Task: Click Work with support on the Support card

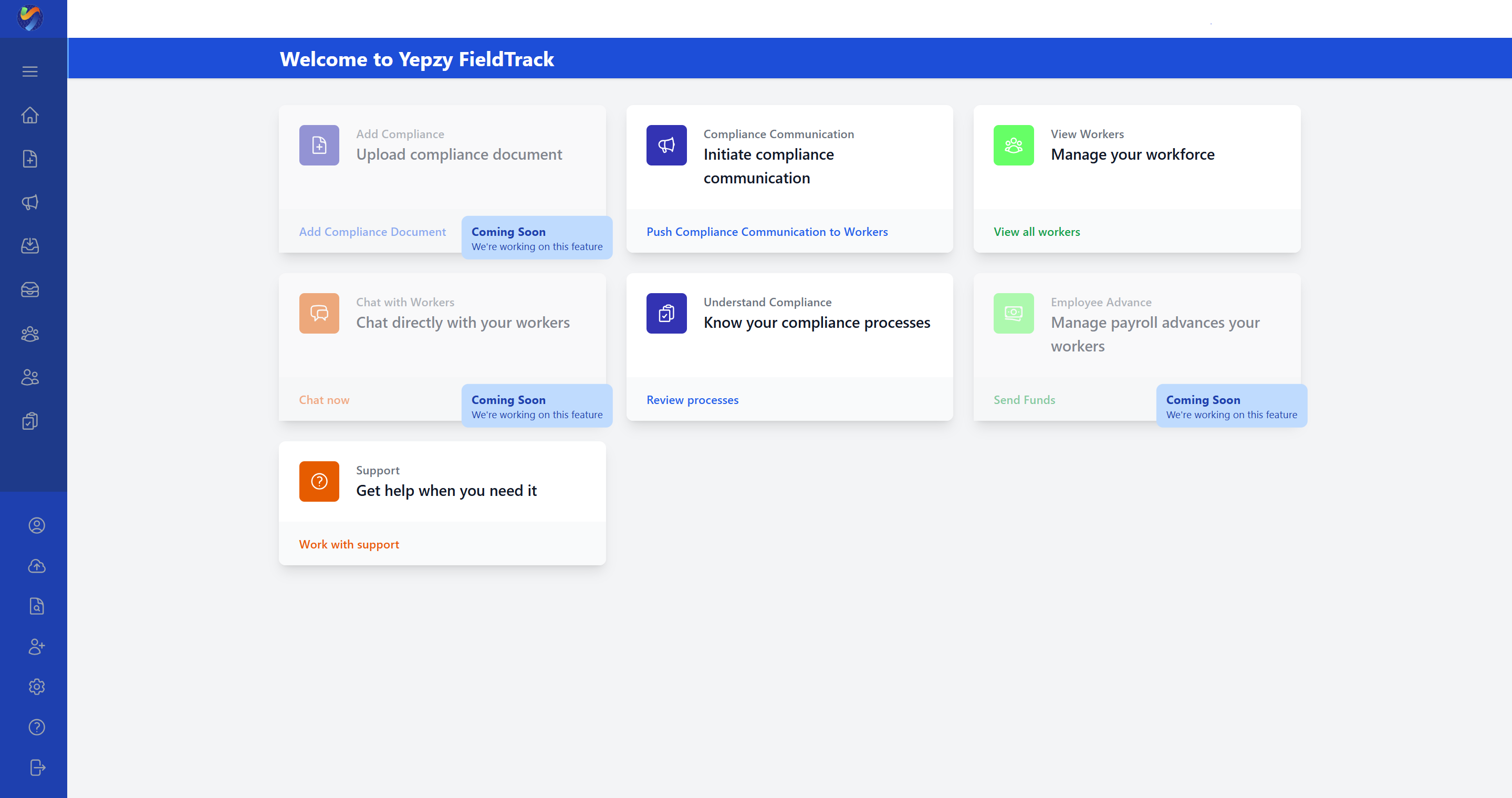Action: pyautogui.click(x=349, y=544)
